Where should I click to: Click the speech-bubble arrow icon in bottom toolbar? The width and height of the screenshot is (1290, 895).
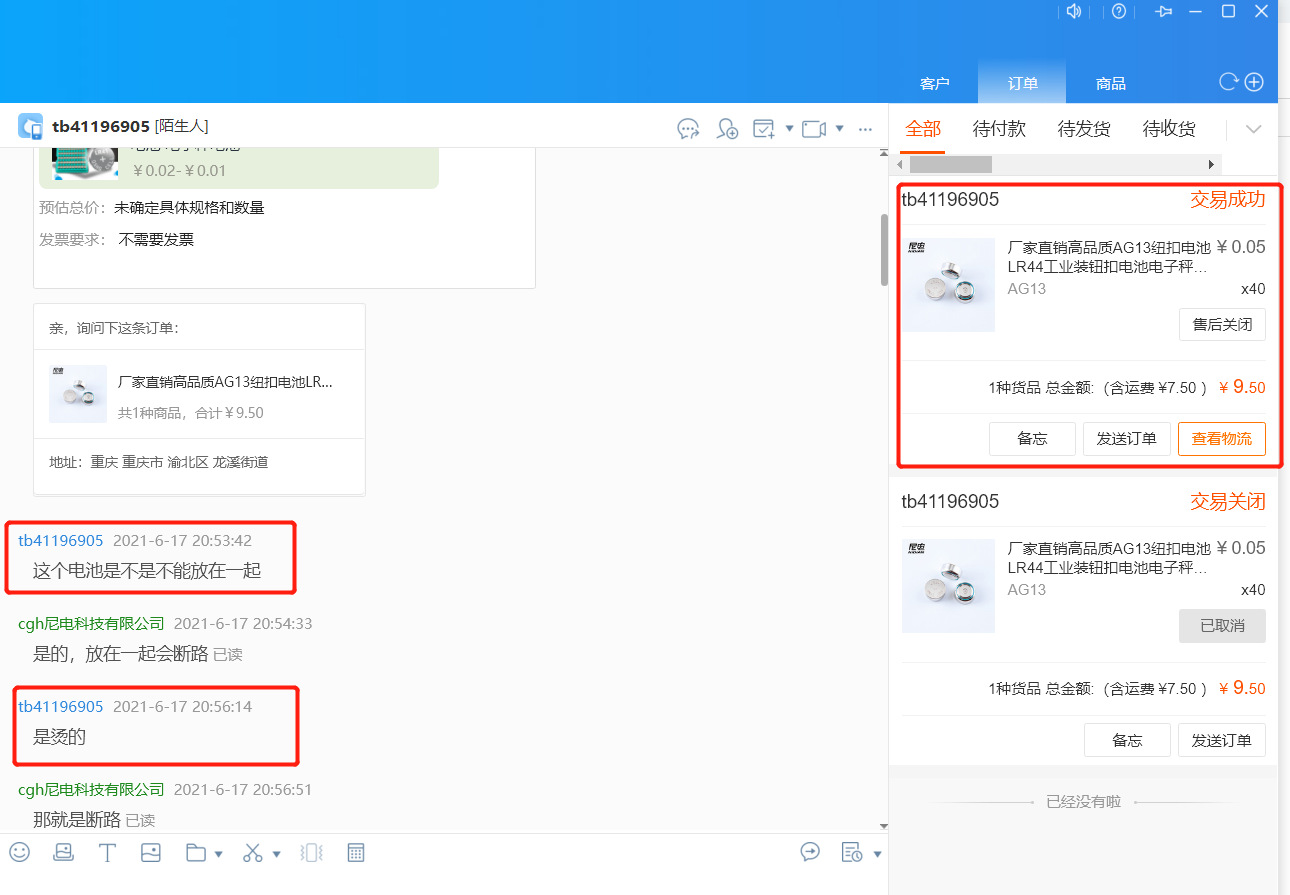click(810, 851)
